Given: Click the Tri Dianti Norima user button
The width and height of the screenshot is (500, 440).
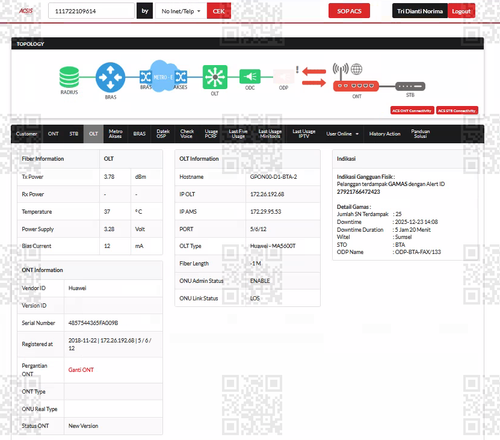Looking at the screenshot, I should [420, 11].
